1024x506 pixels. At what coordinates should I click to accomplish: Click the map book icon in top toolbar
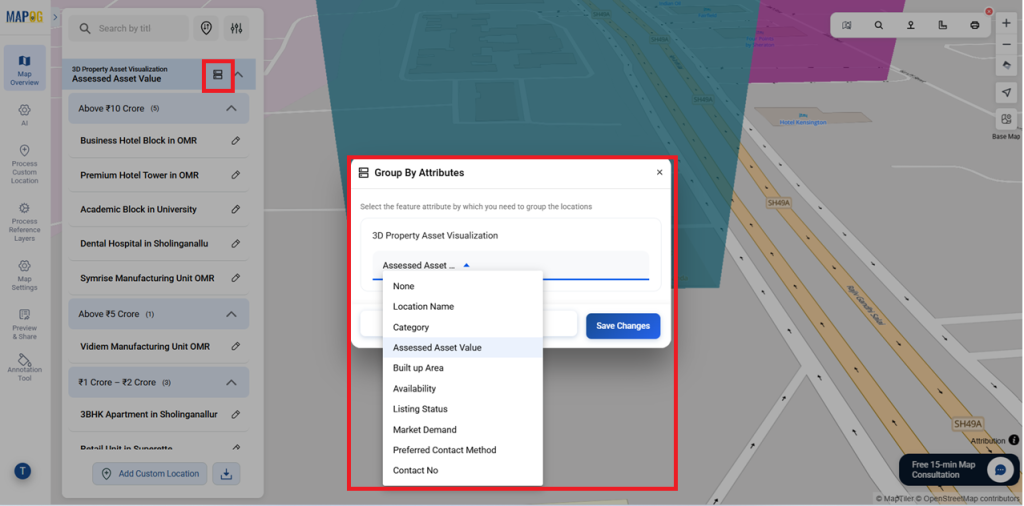point(846,25)
